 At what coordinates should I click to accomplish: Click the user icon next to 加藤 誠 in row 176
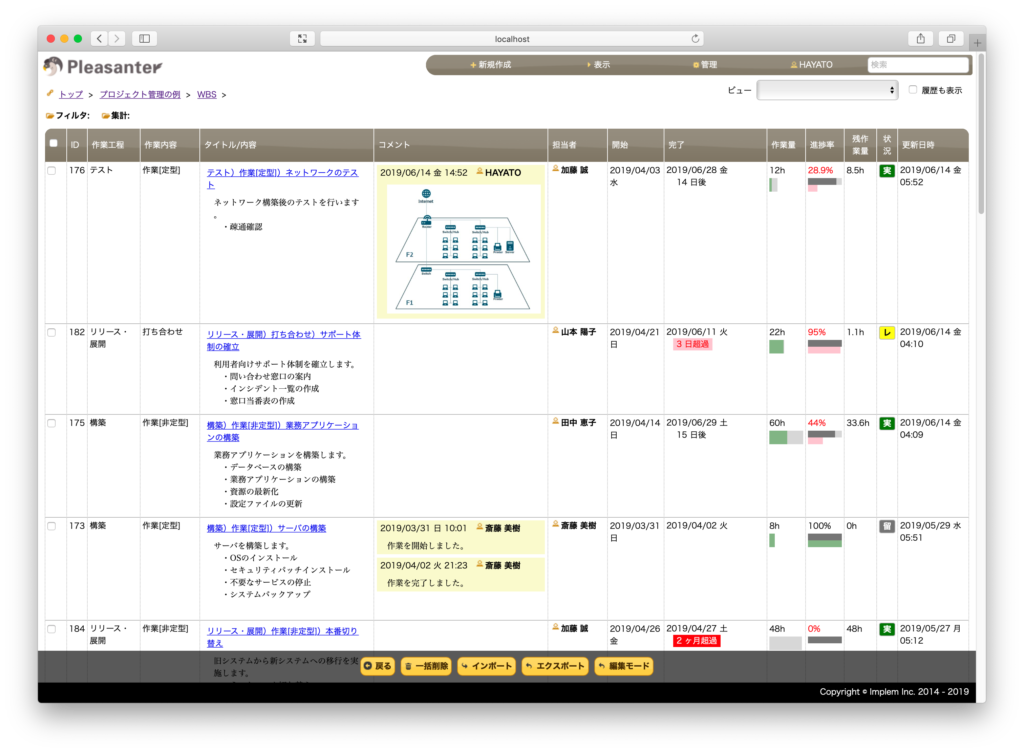(x=556, y=169)
